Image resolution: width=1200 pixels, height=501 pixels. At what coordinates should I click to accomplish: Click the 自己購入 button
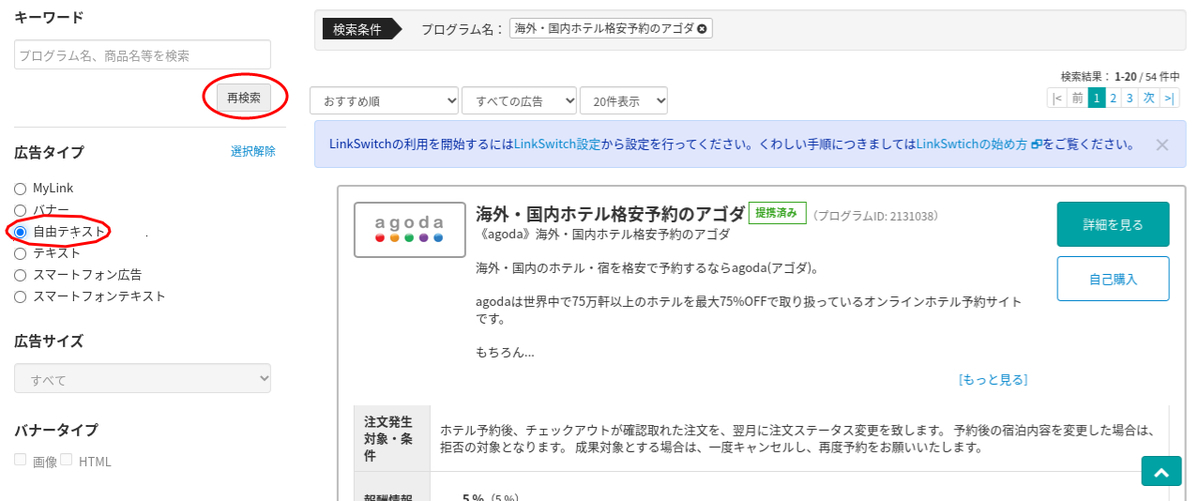coord(1113,279)
